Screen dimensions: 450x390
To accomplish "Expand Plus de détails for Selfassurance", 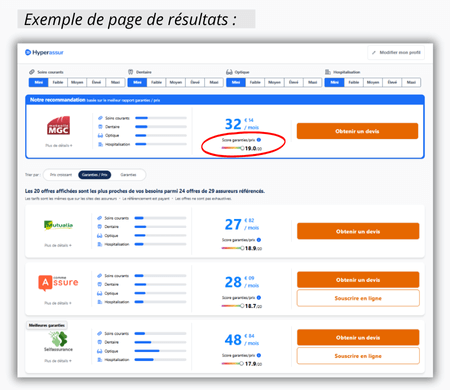I will 58,361.
